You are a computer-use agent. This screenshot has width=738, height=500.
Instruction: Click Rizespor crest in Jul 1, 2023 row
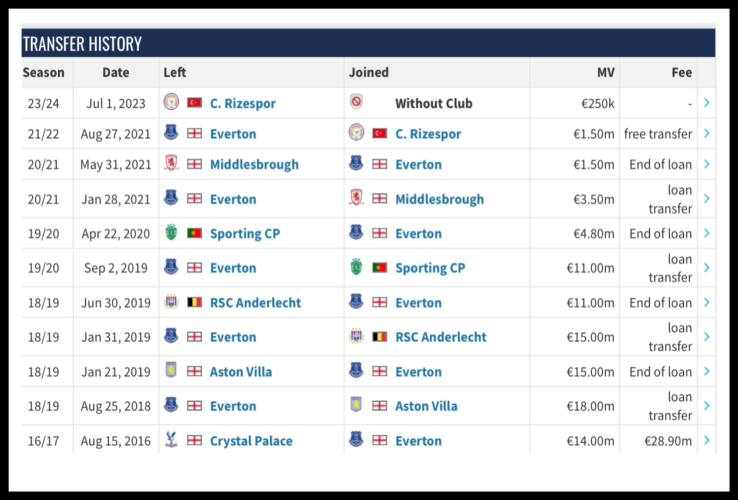pyautogui.click(x=171, y=103)
